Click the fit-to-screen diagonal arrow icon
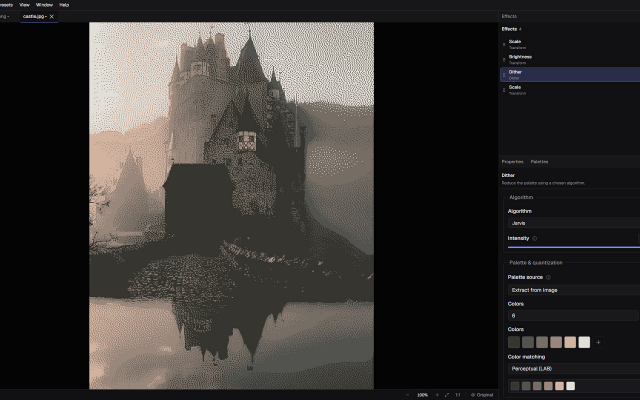 447,395
